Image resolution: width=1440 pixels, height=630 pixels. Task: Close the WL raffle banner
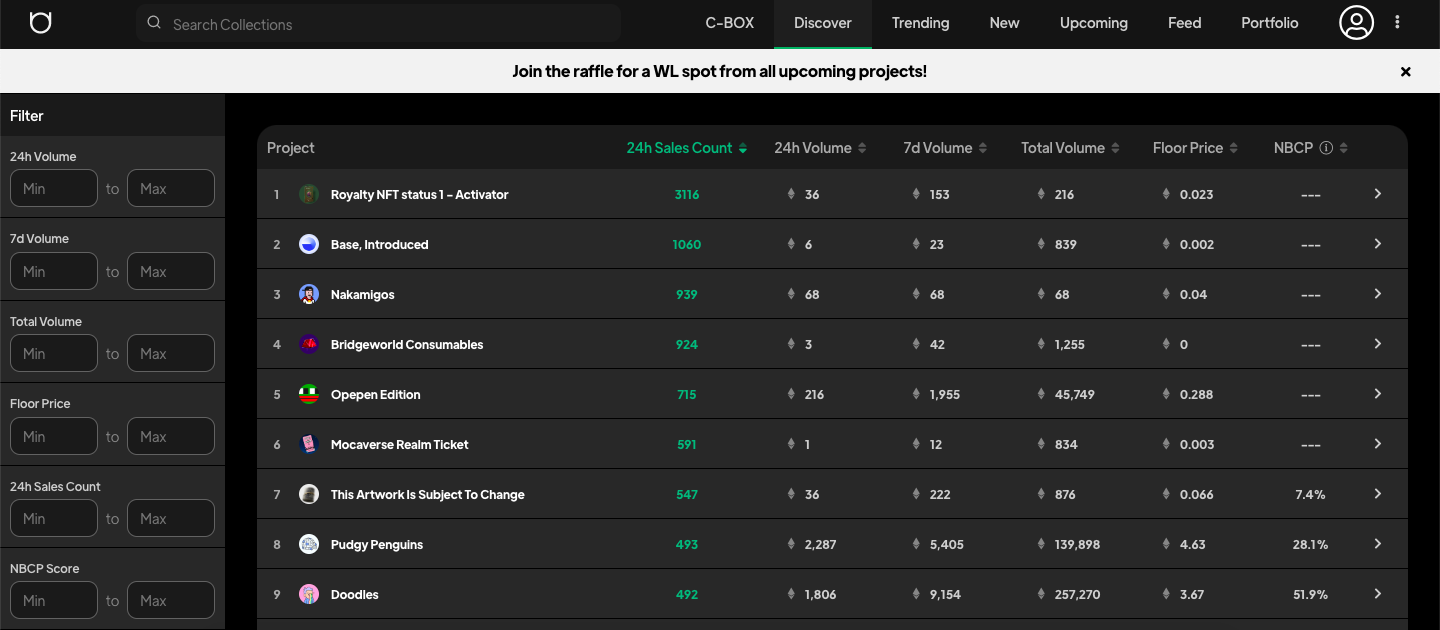[1405, 72]
